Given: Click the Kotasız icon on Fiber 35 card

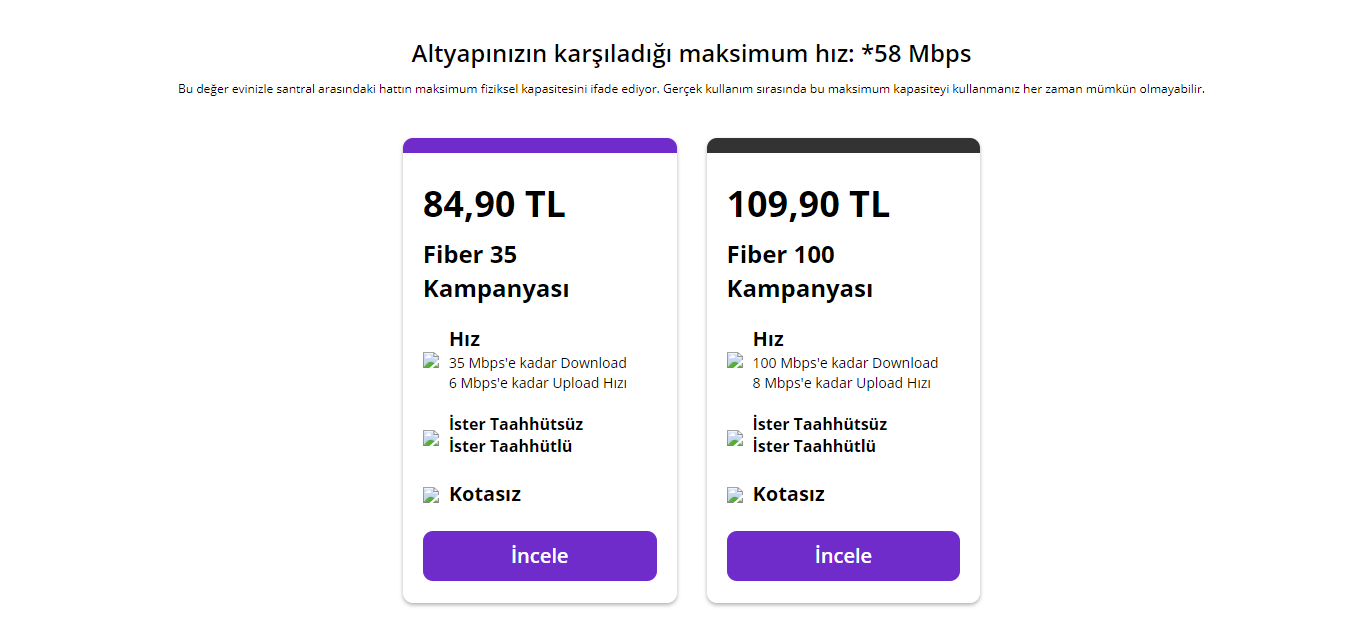Looking at the screenshot, I should 431,494.
